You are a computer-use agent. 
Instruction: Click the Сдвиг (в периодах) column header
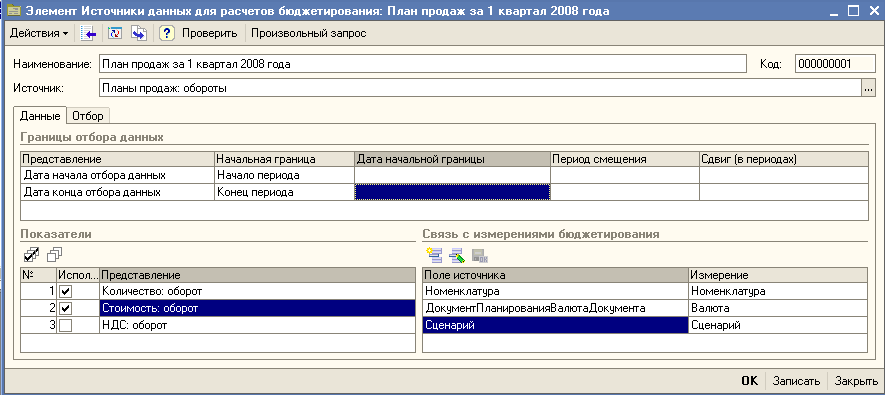[x=784, y=159]
